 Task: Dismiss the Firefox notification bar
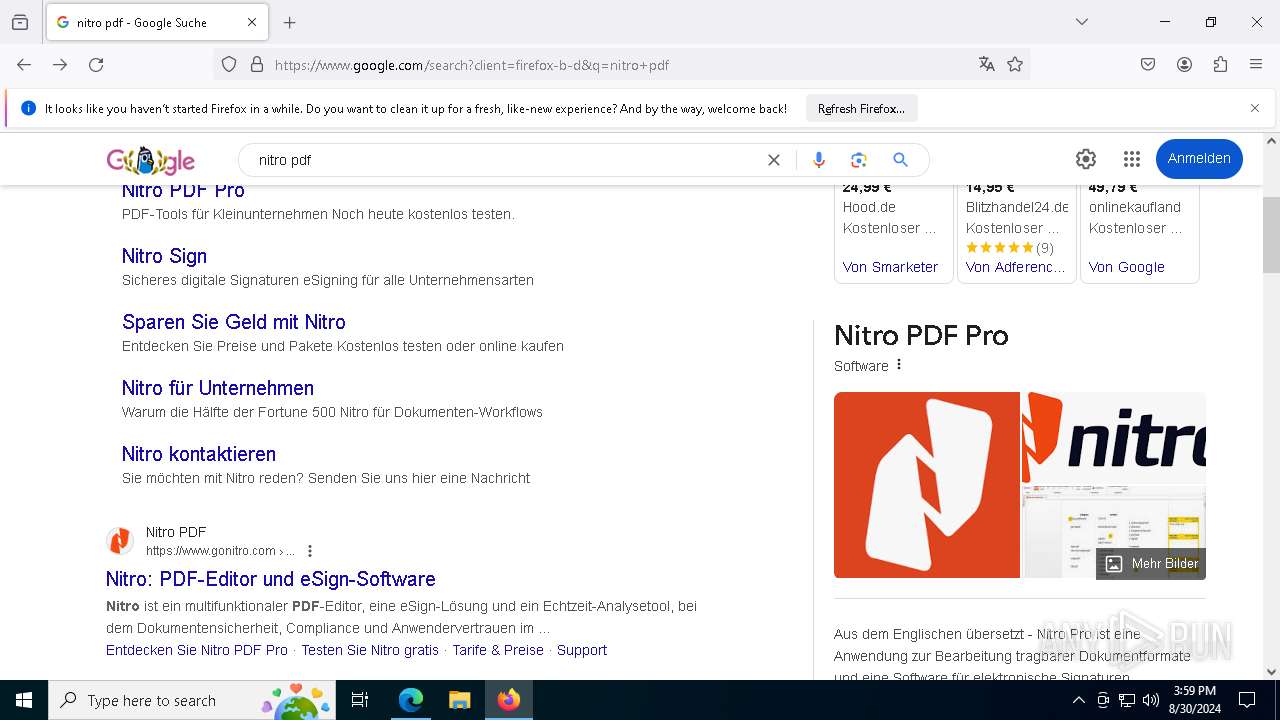tap(1255, 108)
